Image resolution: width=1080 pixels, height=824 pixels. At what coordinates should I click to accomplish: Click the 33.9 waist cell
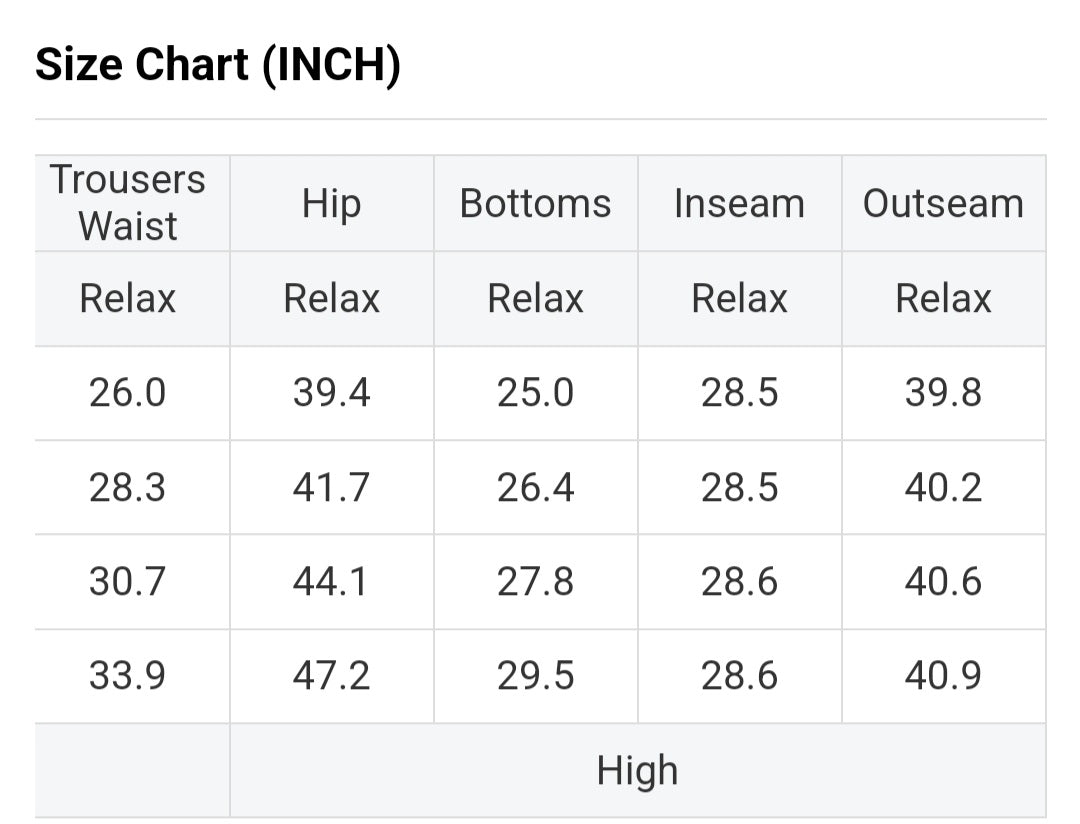coord(128,677)
